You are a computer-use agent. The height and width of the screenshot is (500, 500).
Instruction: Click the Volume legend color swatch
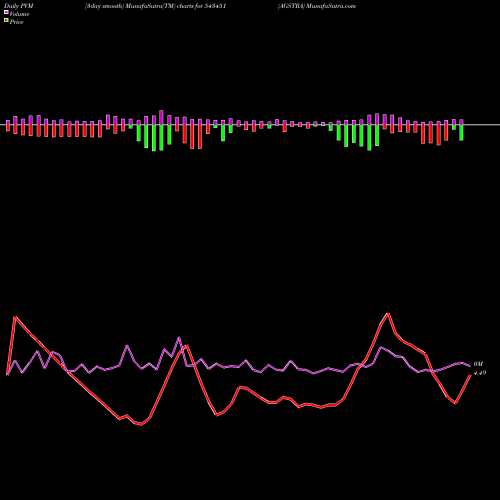tap(6, 12)
